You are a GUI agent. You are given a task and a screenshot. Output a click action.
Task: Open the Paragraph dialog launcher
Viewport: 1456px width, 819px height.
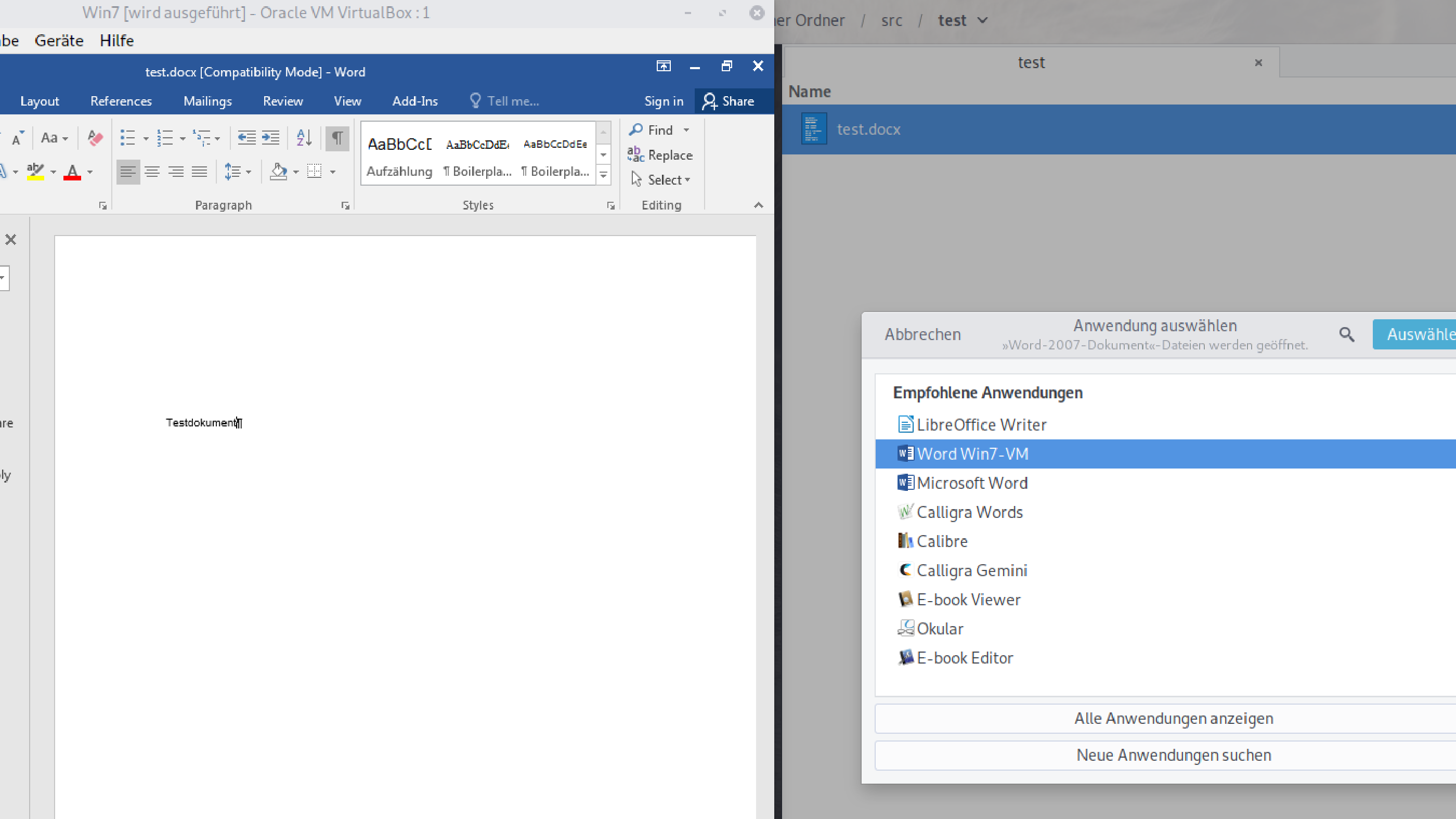345,206
